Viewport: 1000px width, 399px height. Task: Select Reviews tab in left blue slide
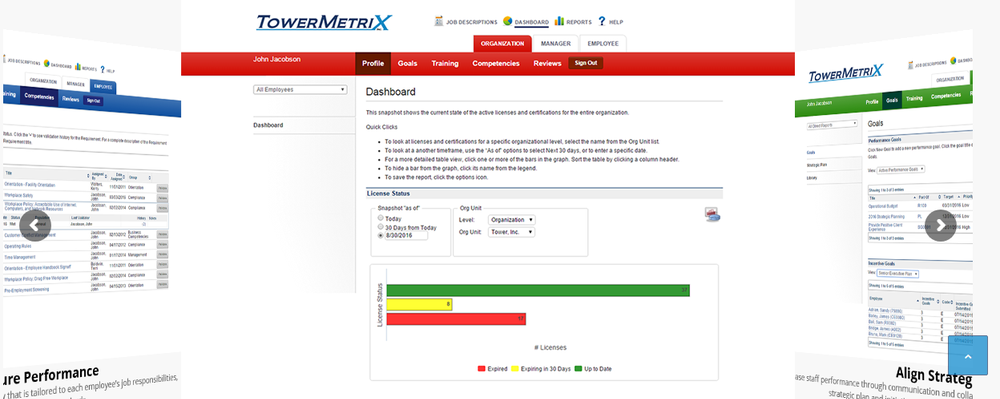point(71,99)
